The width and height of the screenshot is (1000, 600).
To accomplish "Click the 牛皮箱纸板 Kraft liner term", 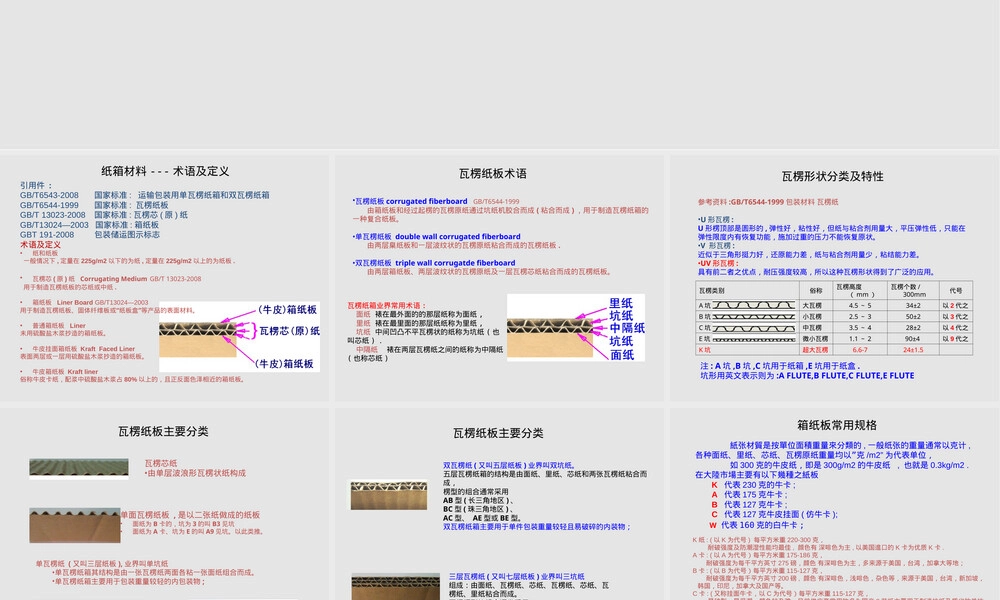I will 65,371.
